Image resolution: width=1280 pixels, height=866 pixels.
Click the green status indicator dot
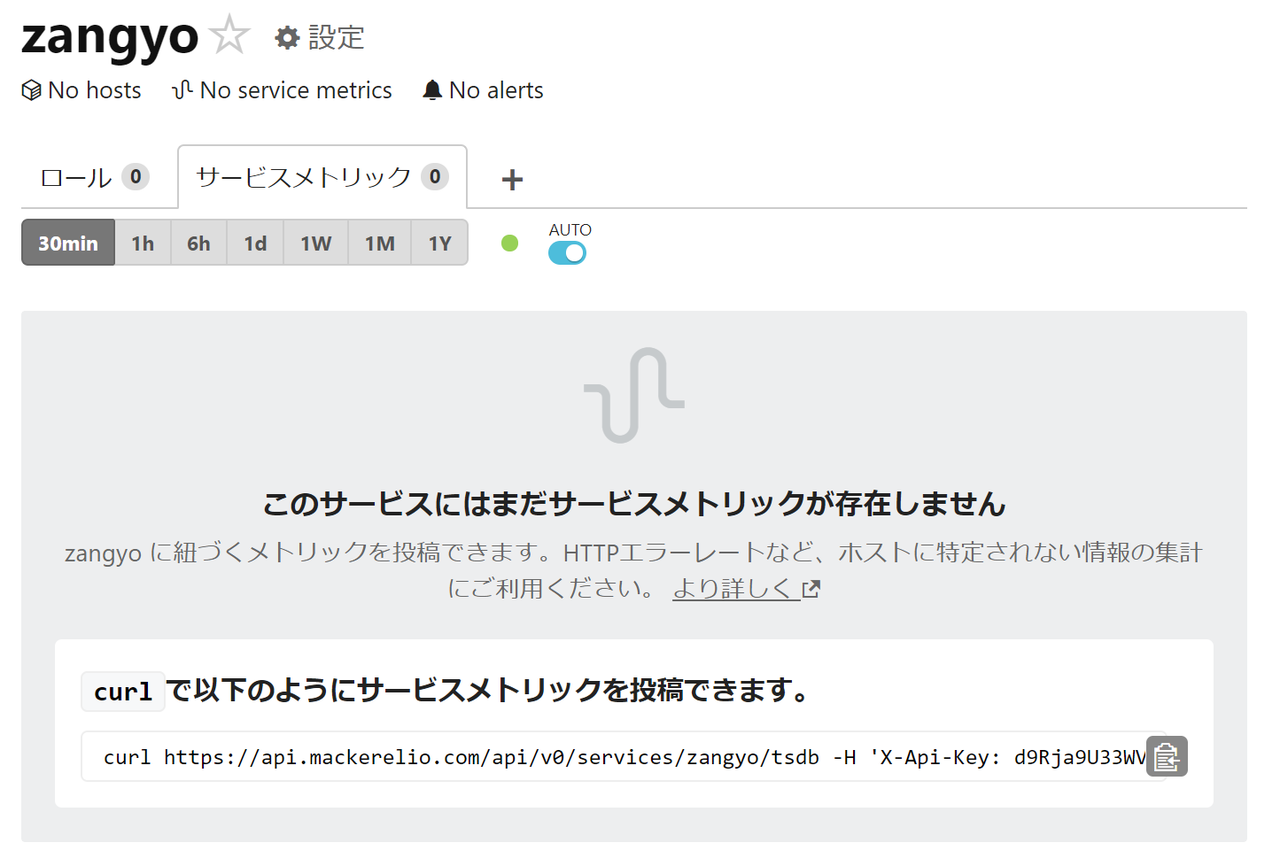coord(510,243)
